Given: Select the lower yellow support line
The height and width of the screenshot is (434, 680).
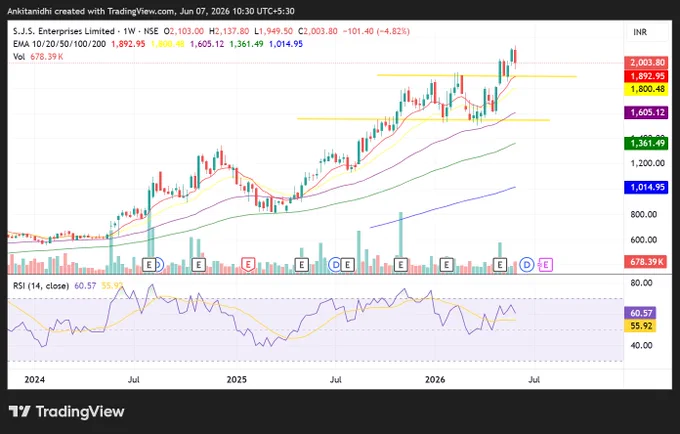Looking at the screenshot, I should (x=423, y=119).
